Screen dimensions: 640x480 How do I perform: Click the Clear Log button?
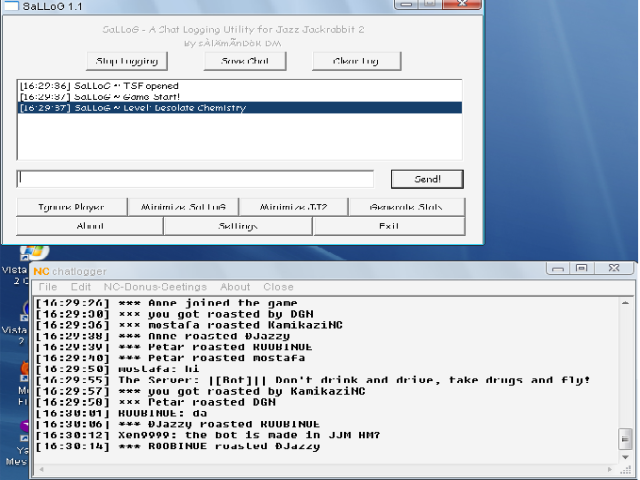(x=356, y=61)
